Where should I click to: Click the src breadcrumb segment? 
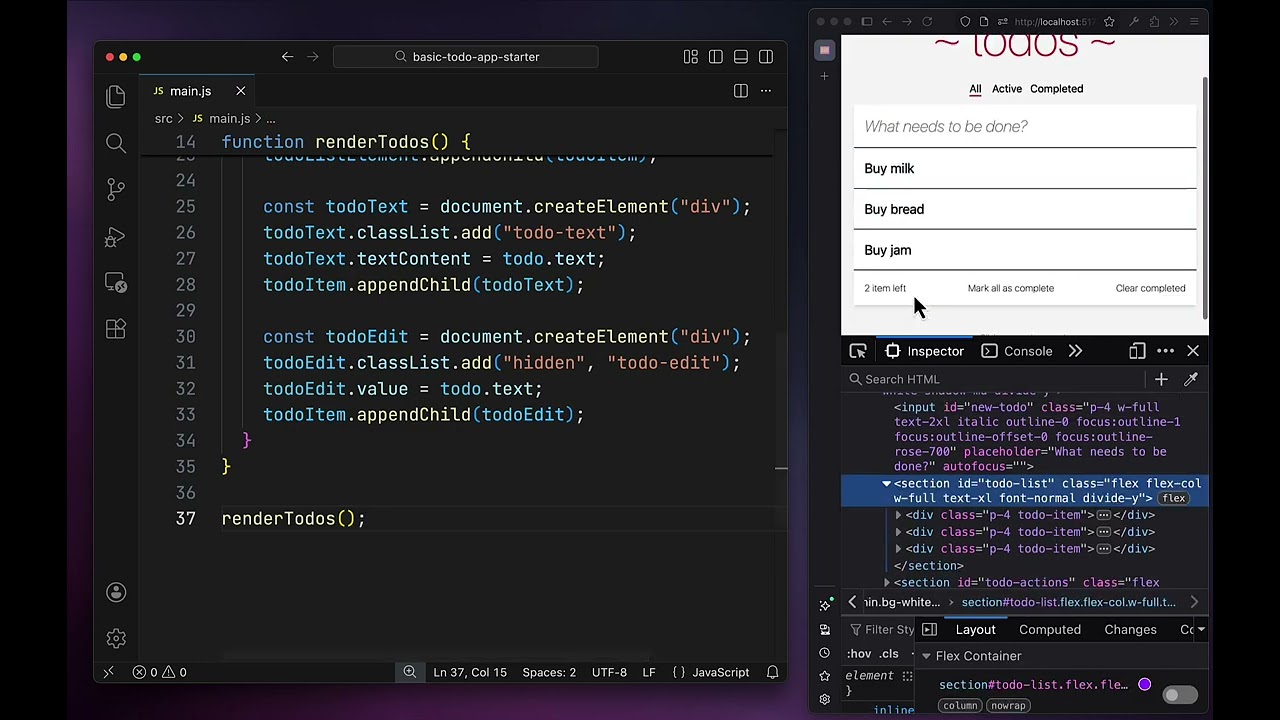(164, 118)
